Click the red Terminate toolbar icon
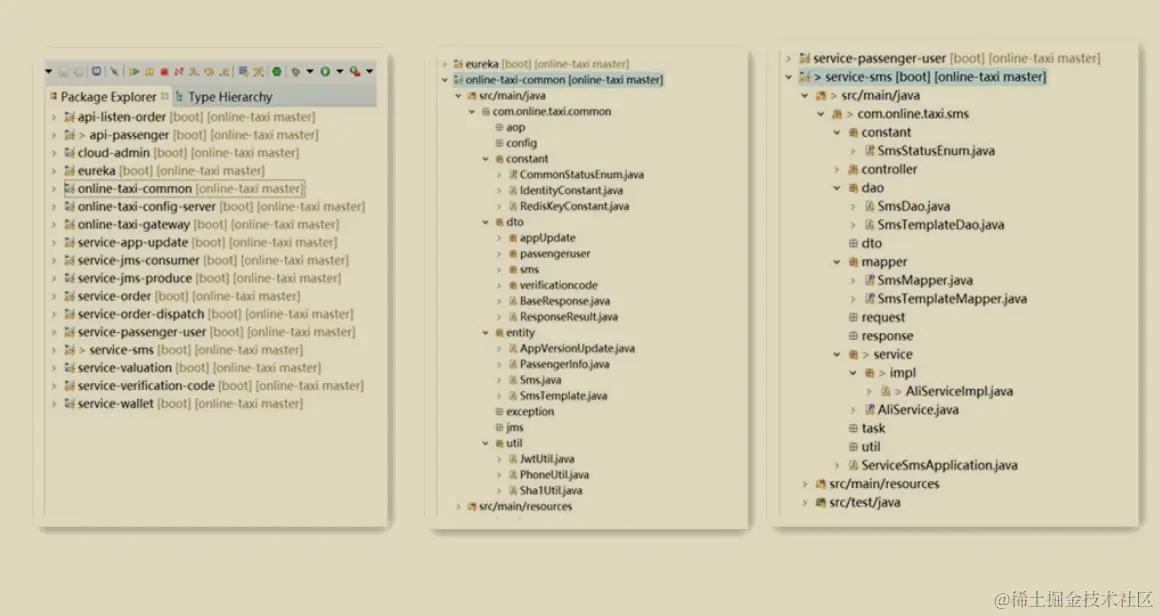Viewport: 1160px width, 616px height. point(164,72)
